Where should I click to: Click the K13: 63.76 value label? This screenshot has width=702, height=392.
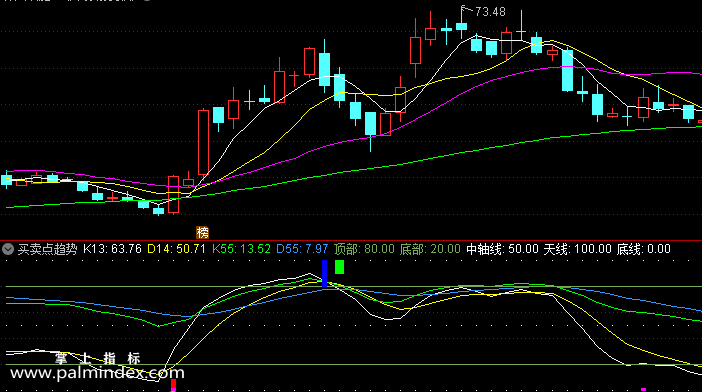tap(112, 249)
